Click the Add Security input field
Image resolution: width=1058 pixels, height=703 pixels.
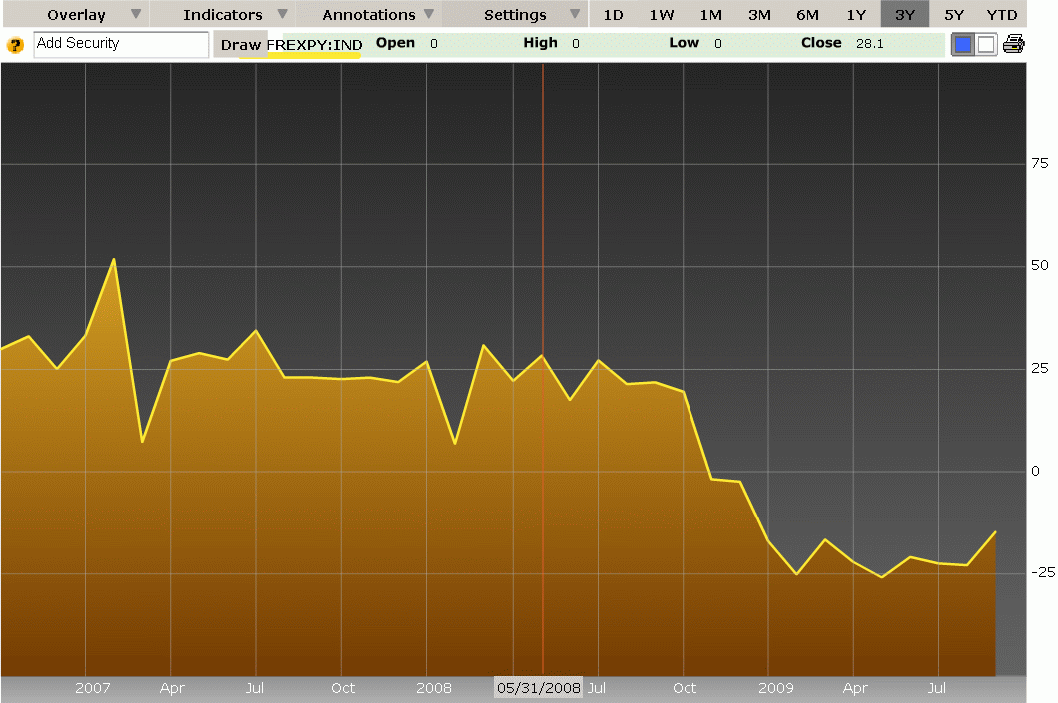(121, 44)
